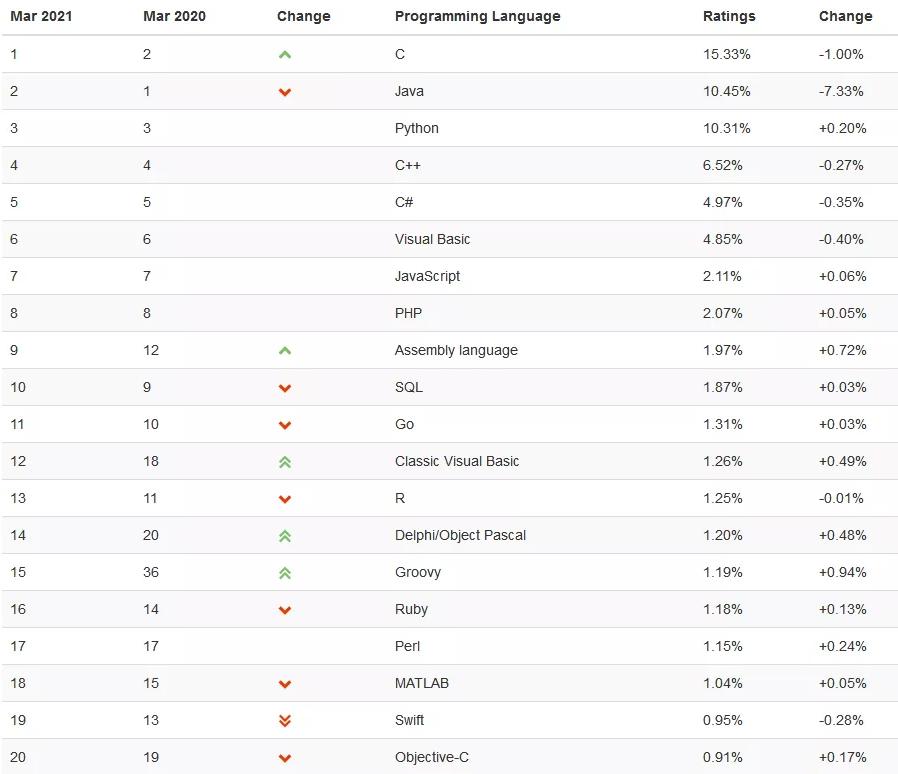Click the down arrow beside Ruby
The width and height of the screenshot is (898, 774).
285,610
